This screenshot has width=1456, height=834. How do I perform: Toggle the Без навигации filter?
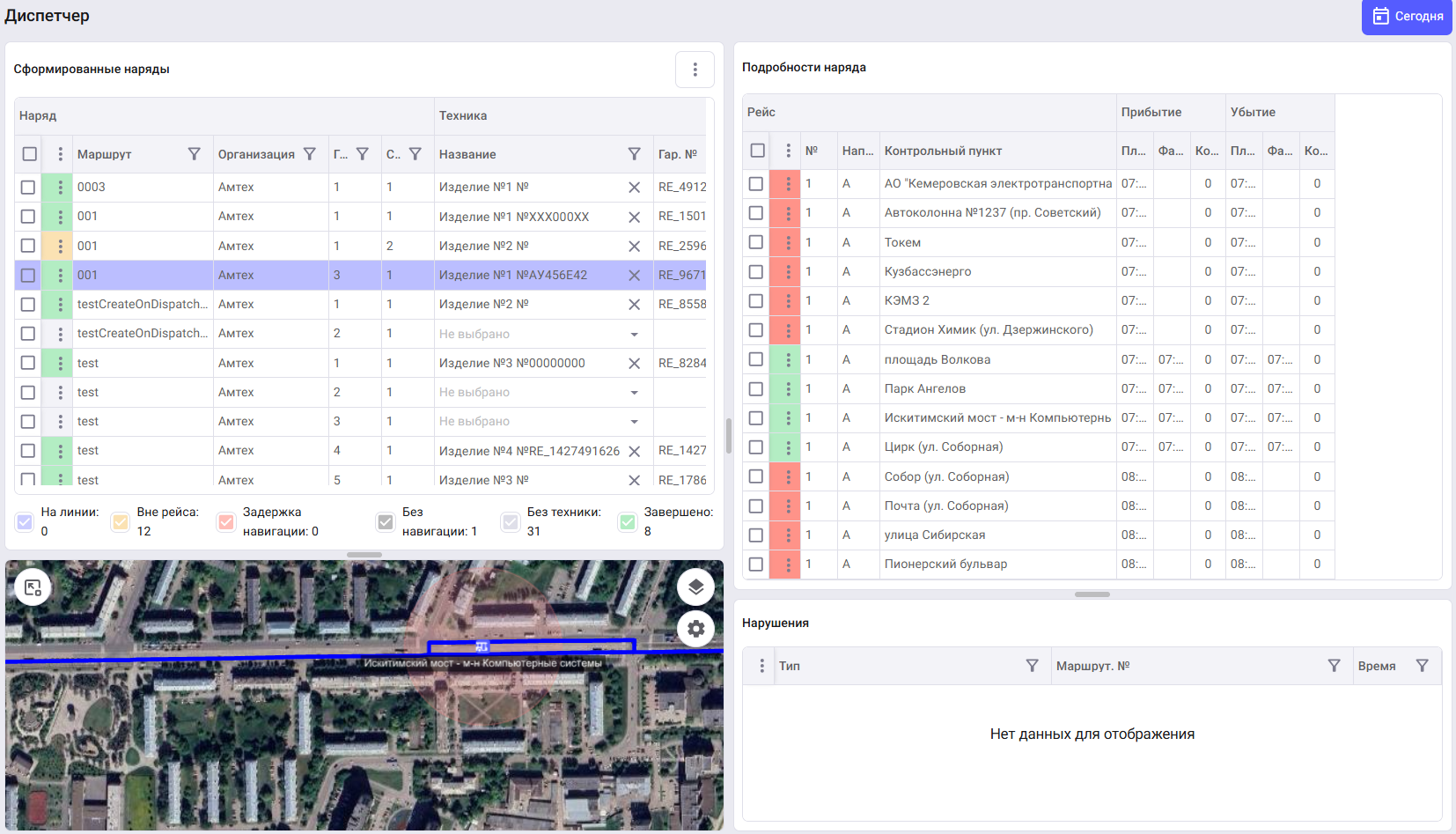pyautogui.click(x=386, y=522)
